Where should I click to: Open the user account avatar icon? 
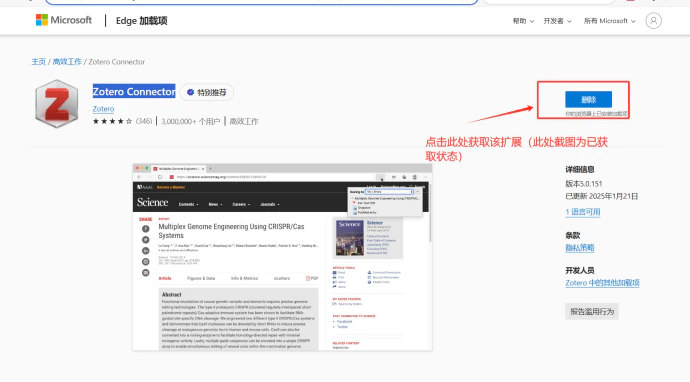(x=653, y=21)
